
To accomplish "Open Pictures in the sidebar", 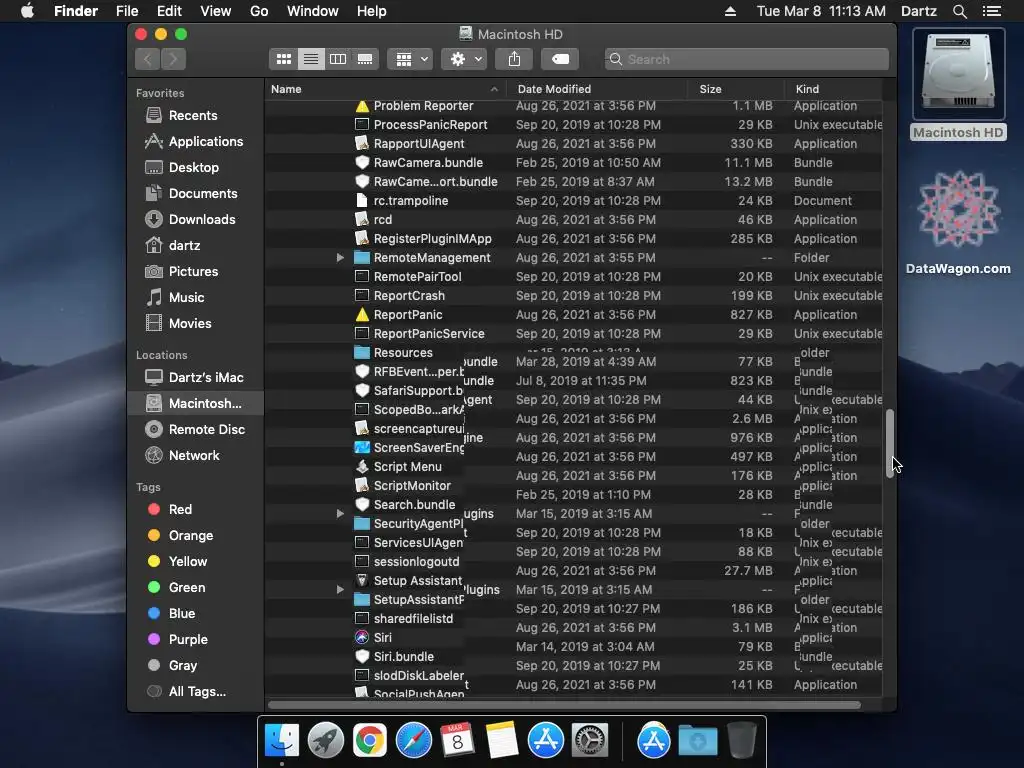I will (193, 272).
